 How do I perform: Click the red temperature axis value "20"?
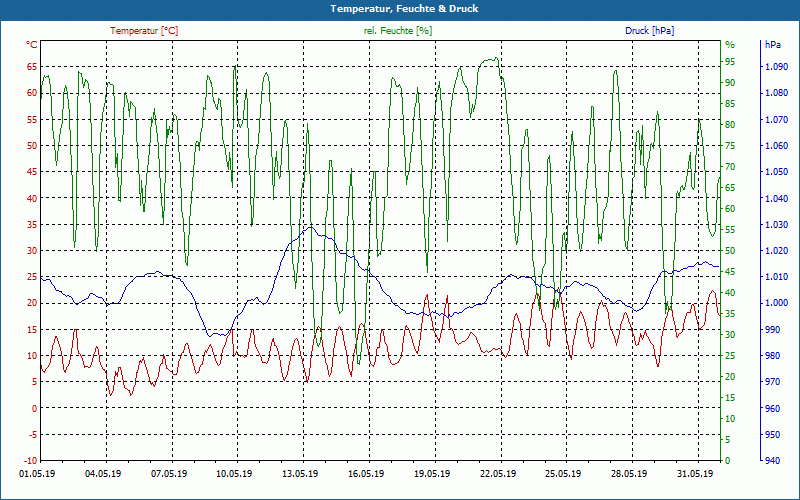[33, 303]
